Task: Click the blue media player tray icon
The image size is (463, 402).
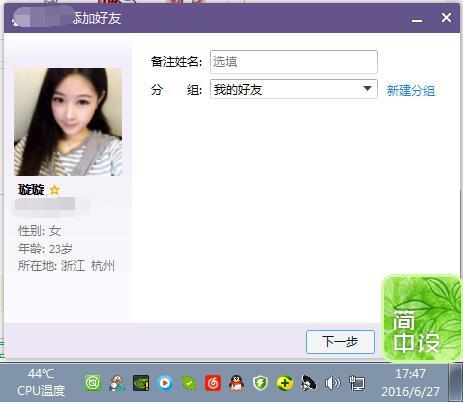Action: pos(165,383)
